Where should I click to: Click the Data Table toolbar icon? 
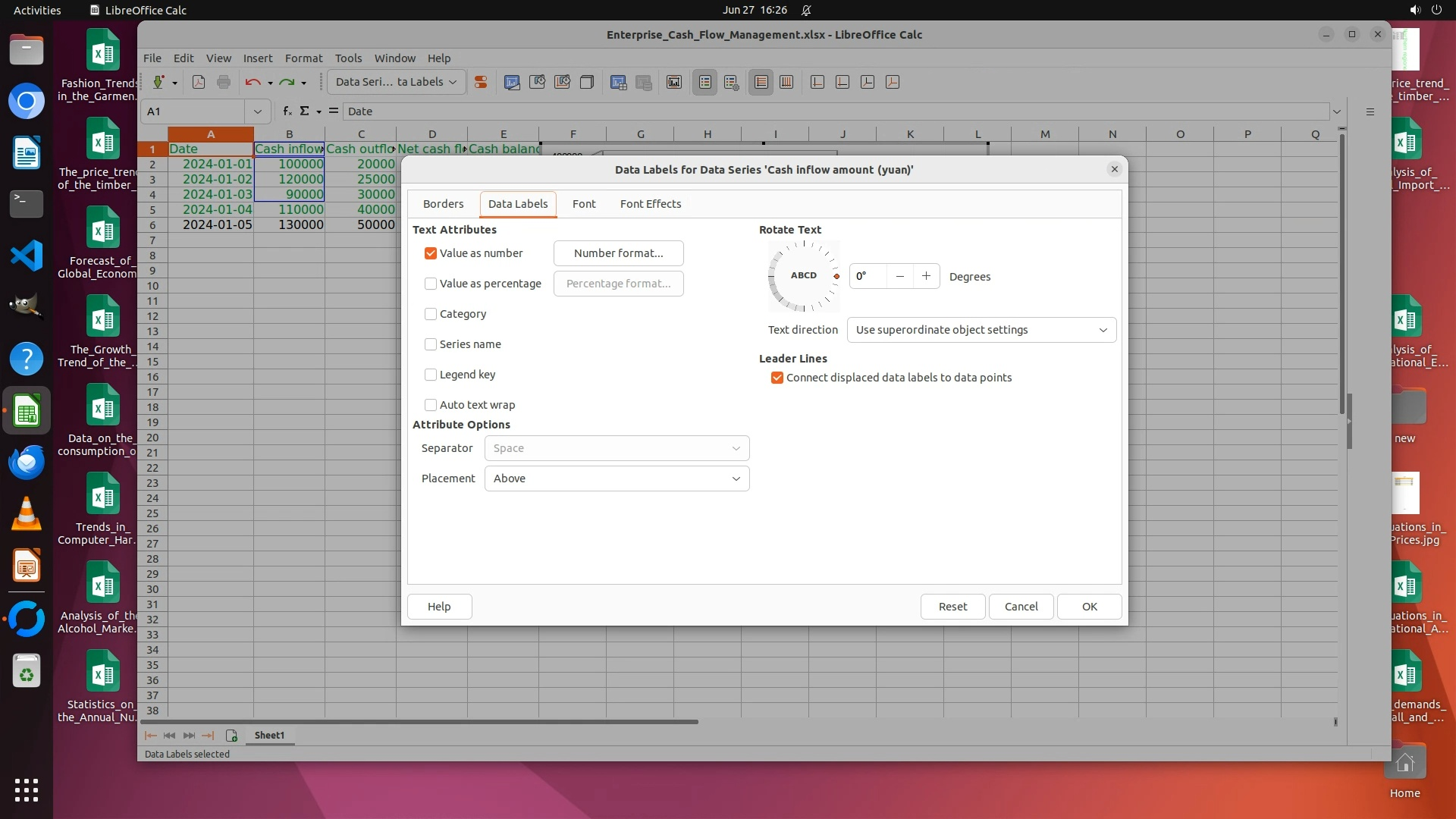618,82
